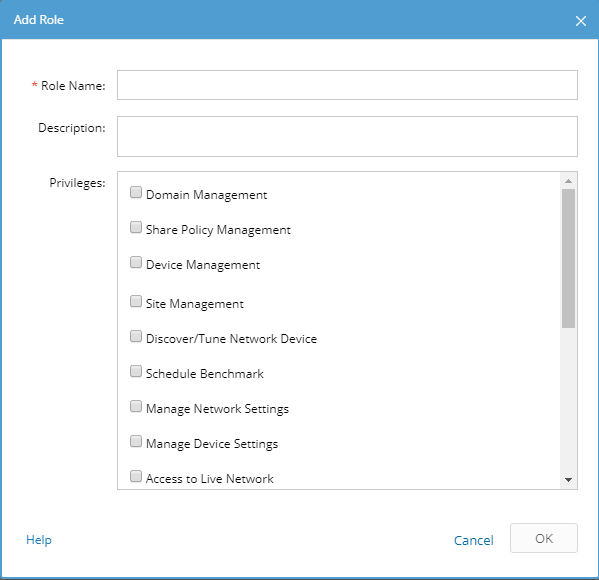Click the privileges list scroll-up arrow
Screen dimensions: 599x580
pos(568,181)
